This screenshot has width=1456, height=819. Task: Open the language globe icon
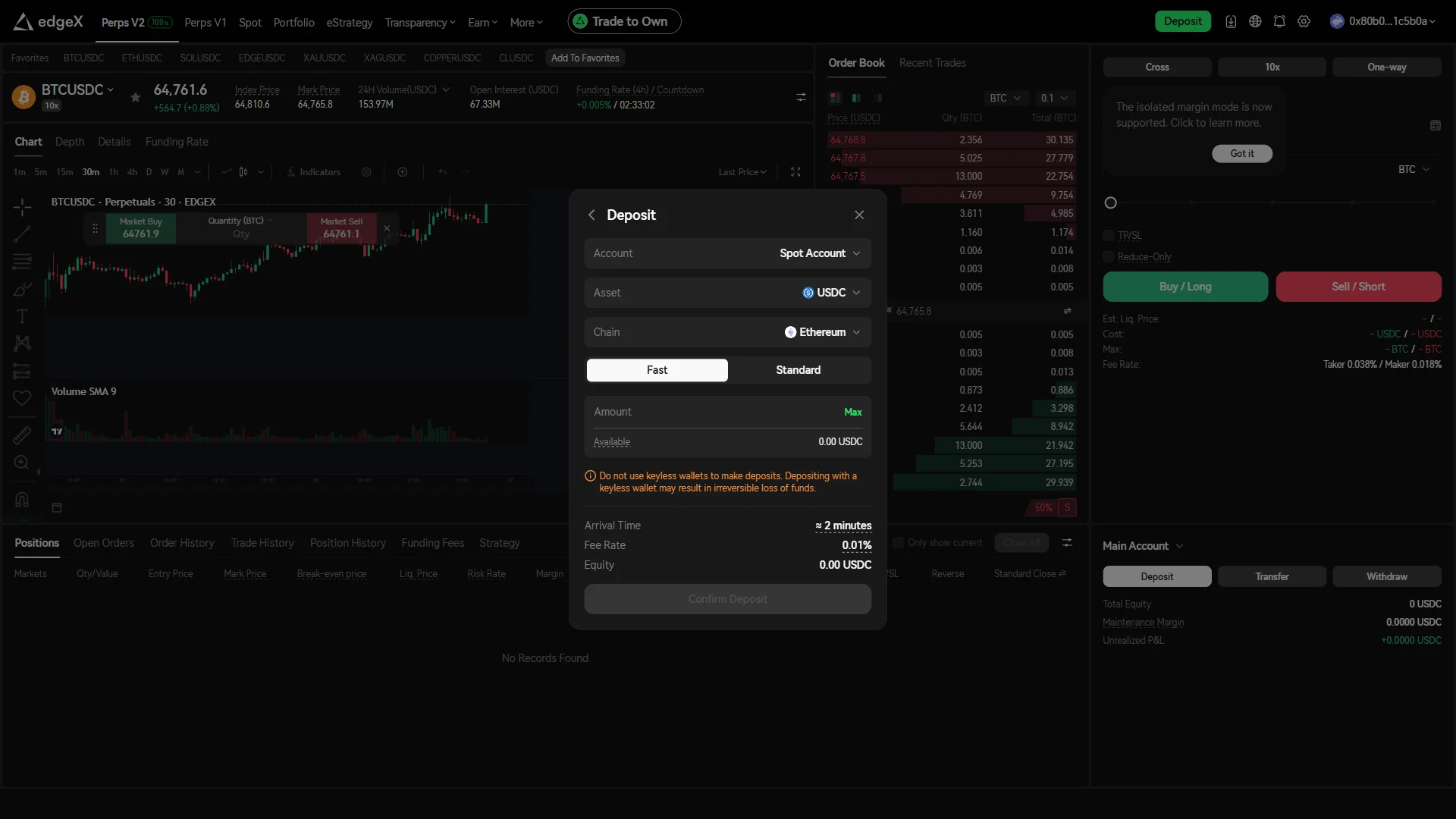pyautogui.click(x=1255, y=21)
